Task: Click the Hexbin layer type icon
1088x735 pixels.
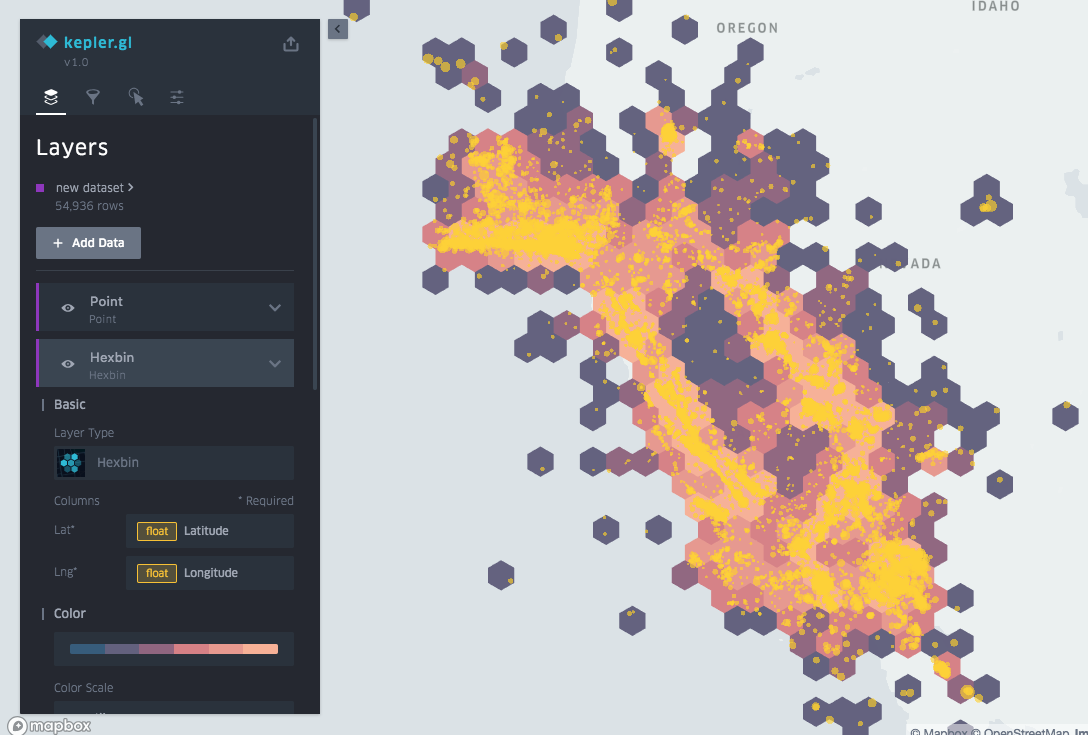Action: (71, 463)
